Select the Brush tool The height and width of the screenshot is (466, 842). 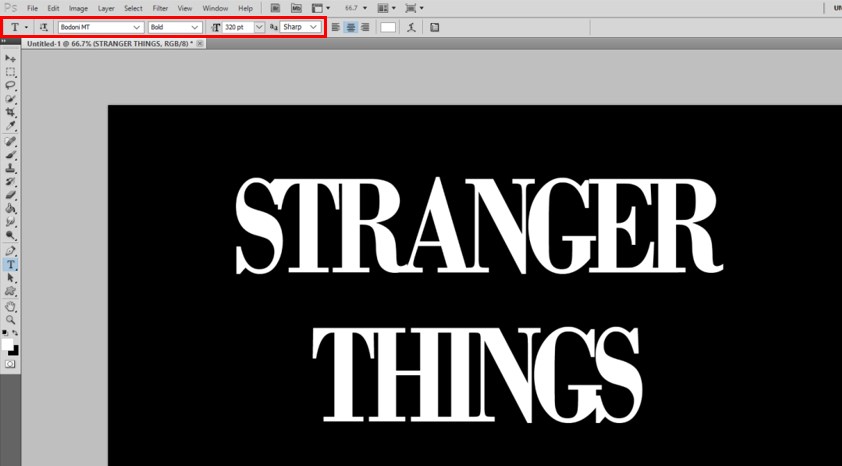[x=10, y=155]
